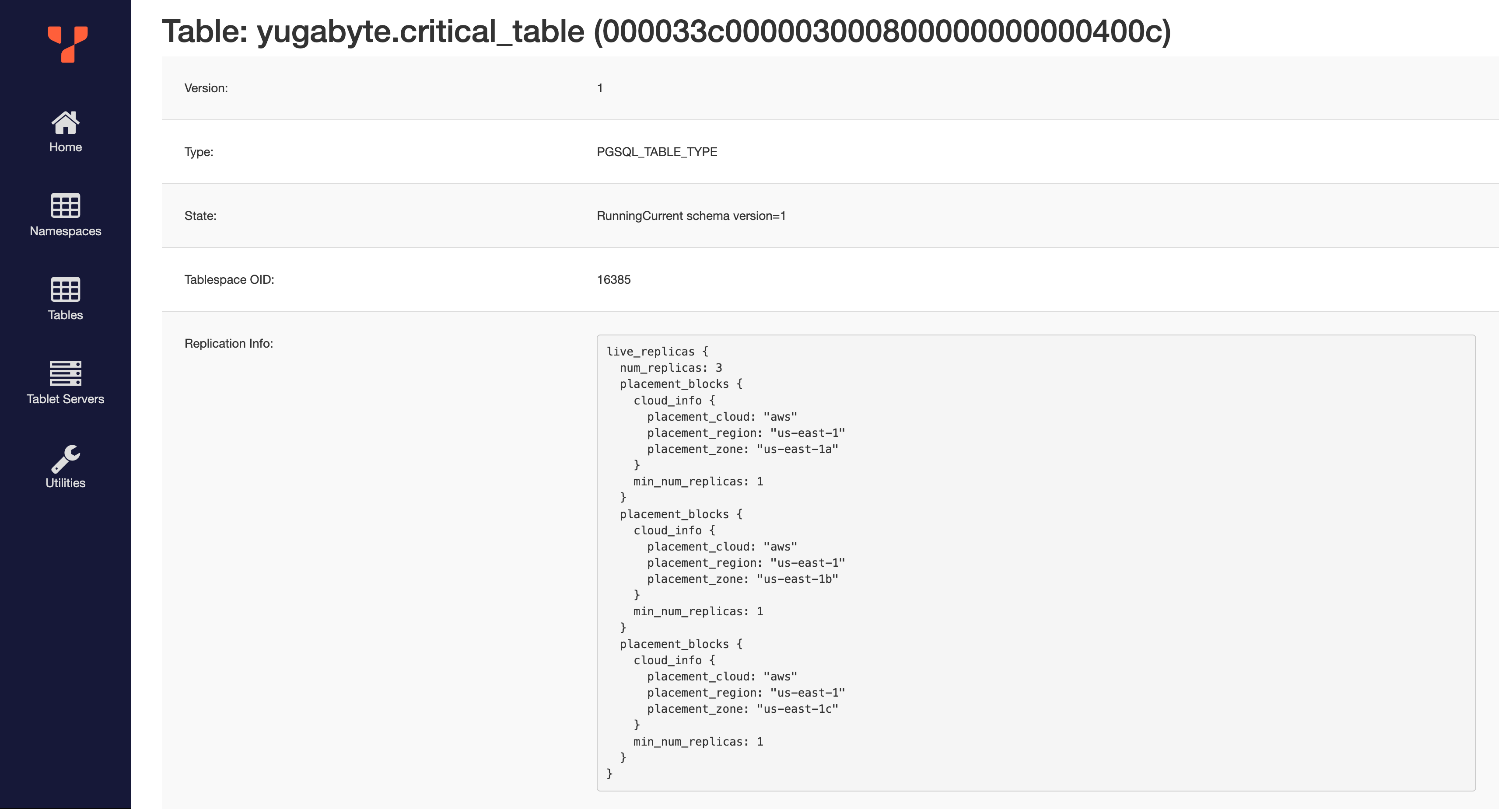
Task: Open Tables from the sidebar label
Action: pos(65,315)
